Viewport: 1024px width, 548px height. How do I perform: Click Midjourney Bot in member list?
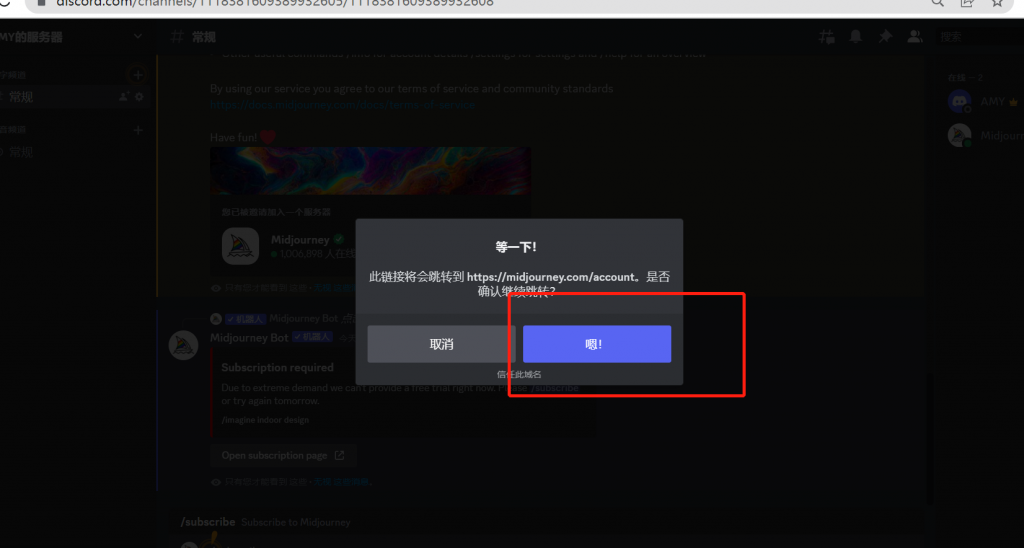pyautogui.click(x=985, y=135)
